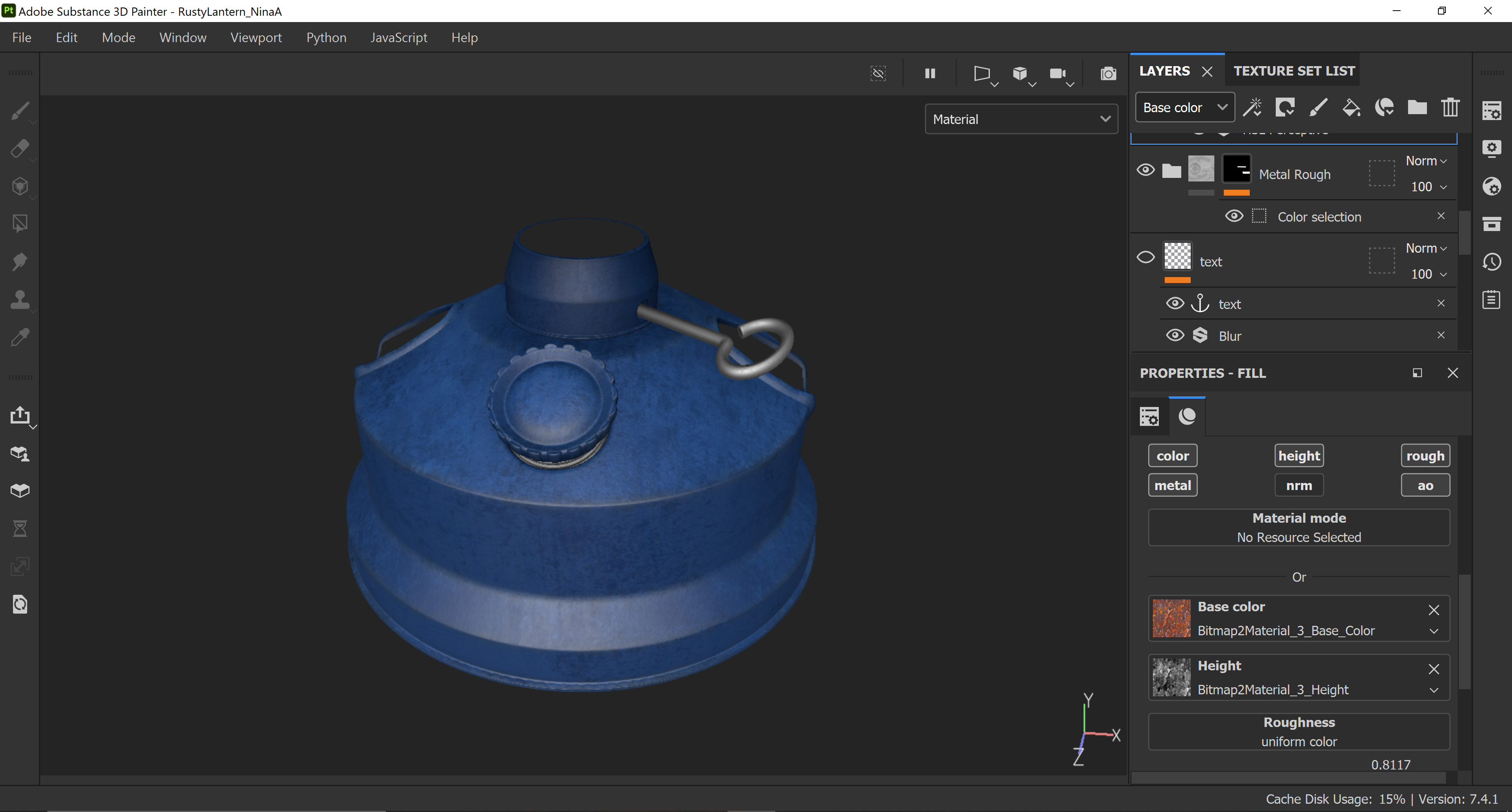Screen dimensions: 1512x812
Task: Toggle the rough channel button
Action: 1425,455
